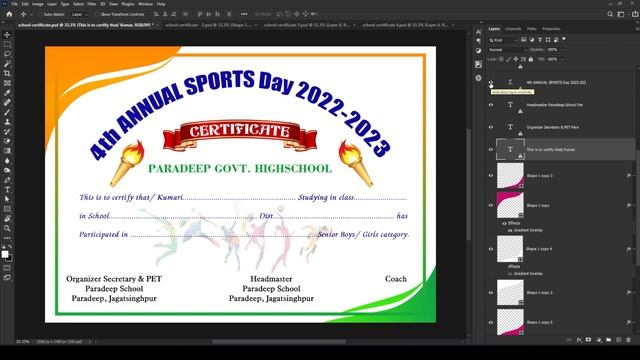Select the Dodge tool
This screenshot has width=640, height=360.
[7, 170]
